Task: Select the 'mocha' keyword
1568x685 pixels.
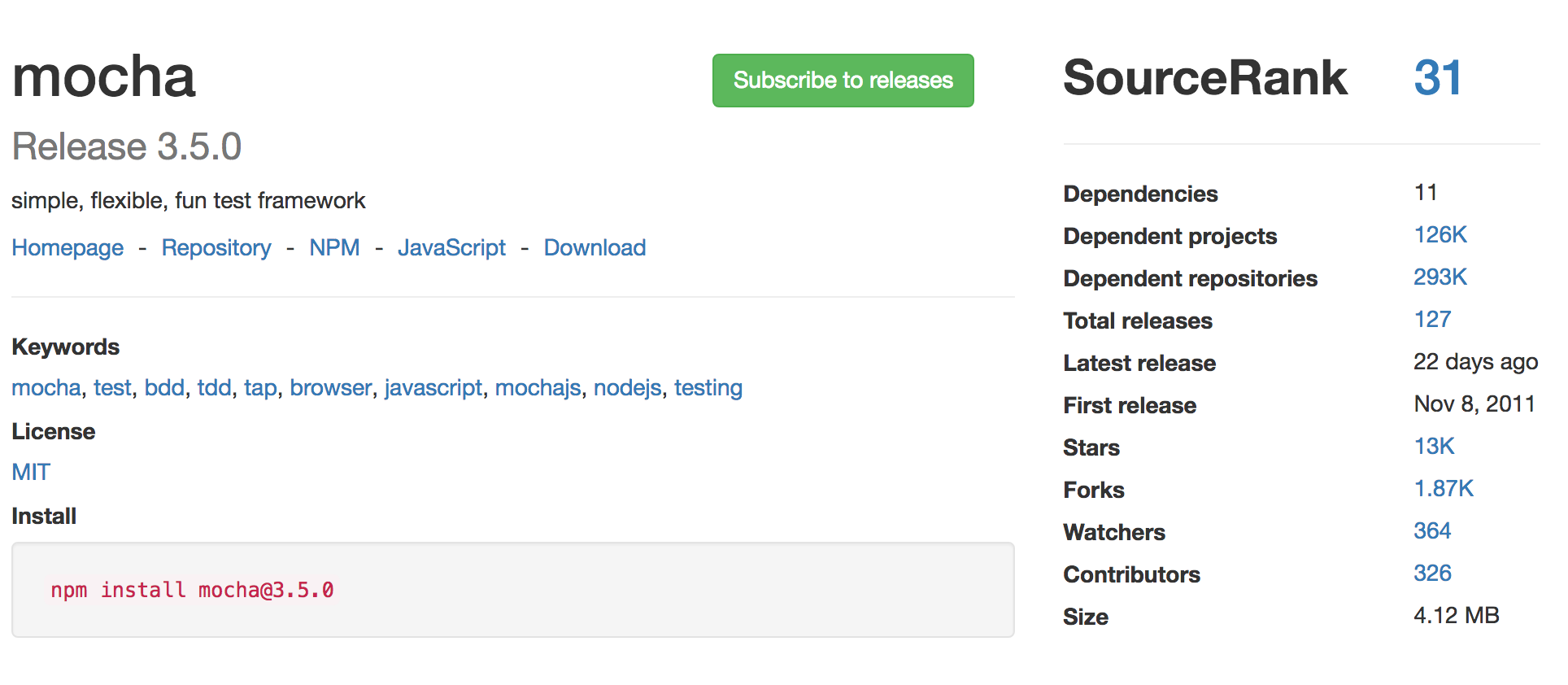Action: [x=46, y=387]
